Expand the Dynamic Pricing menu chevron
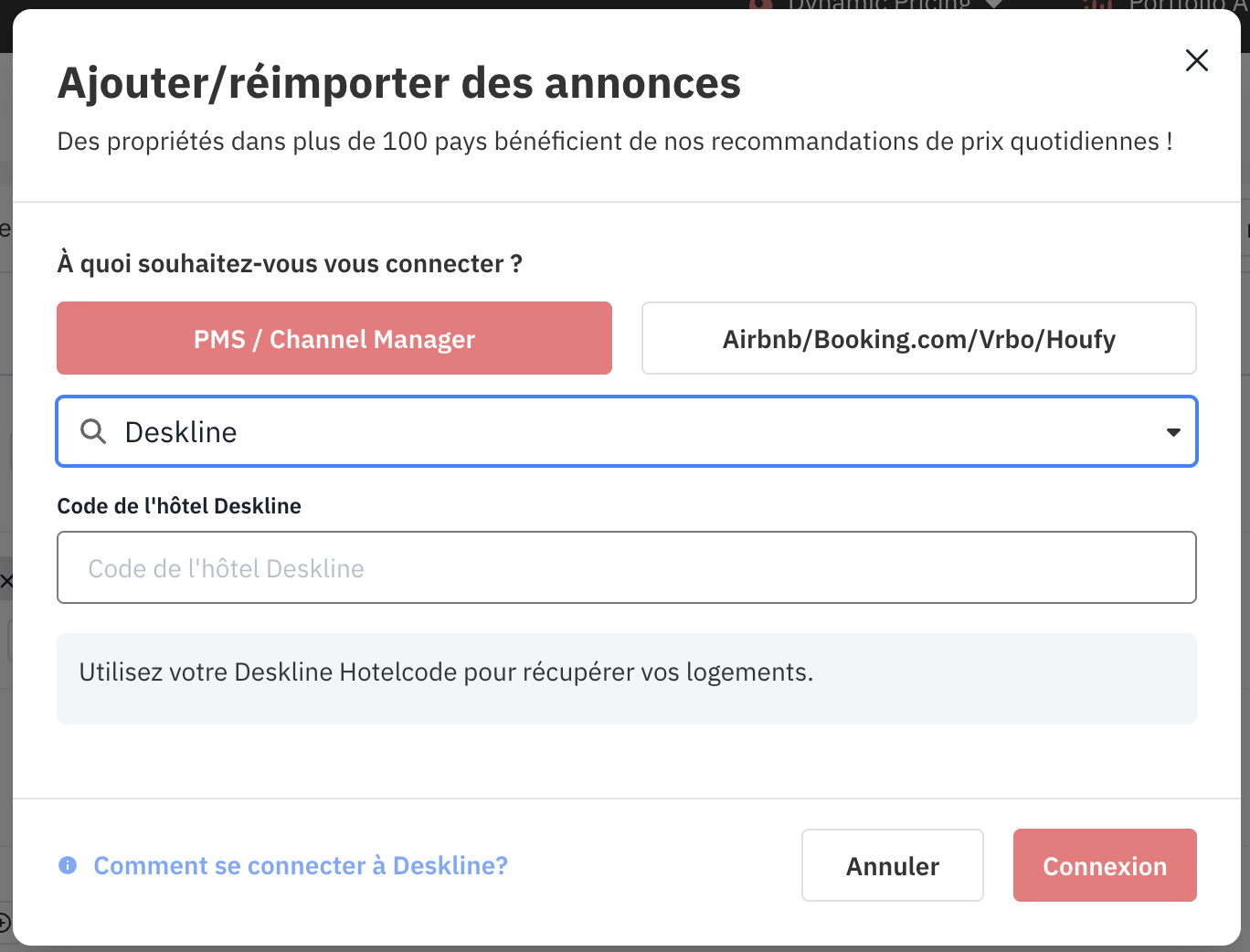Viewport: 1250px width, 952px height. [x=993, y=5]
